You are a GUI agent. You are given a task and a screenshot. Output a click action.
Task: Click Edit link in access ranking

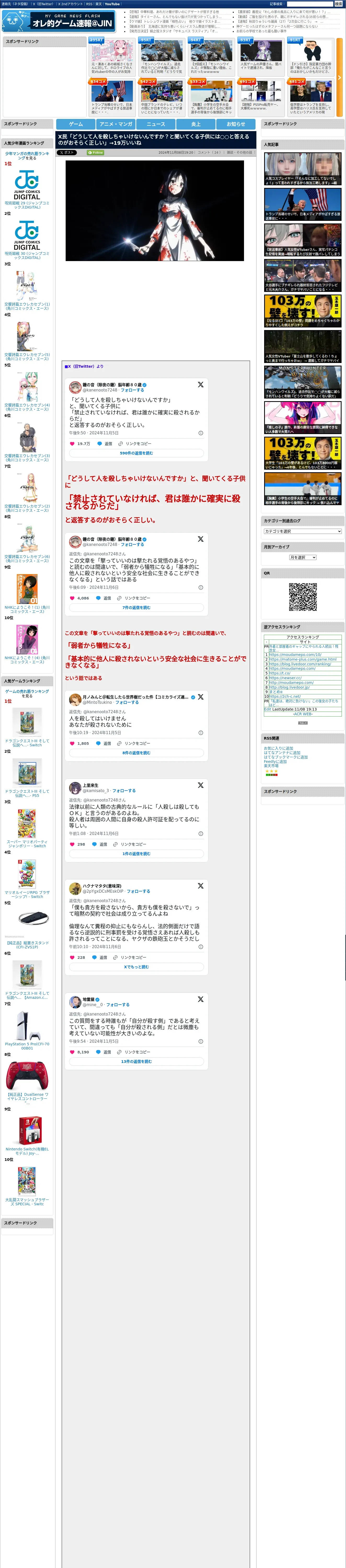pos(268,709)
